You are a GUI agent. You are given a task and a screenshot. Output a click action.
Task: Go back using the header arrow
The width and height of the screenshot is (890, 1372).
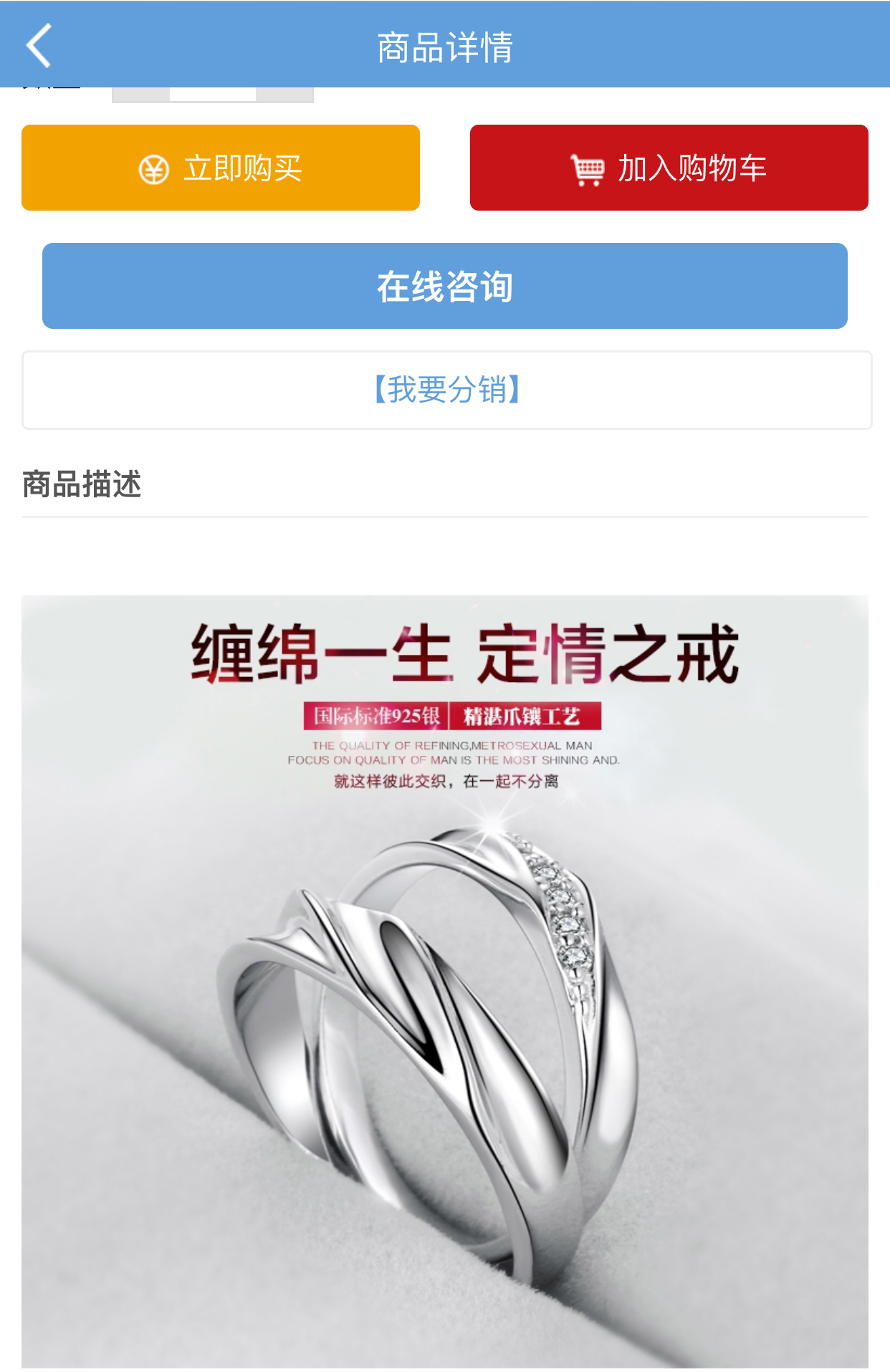[39, 46]
